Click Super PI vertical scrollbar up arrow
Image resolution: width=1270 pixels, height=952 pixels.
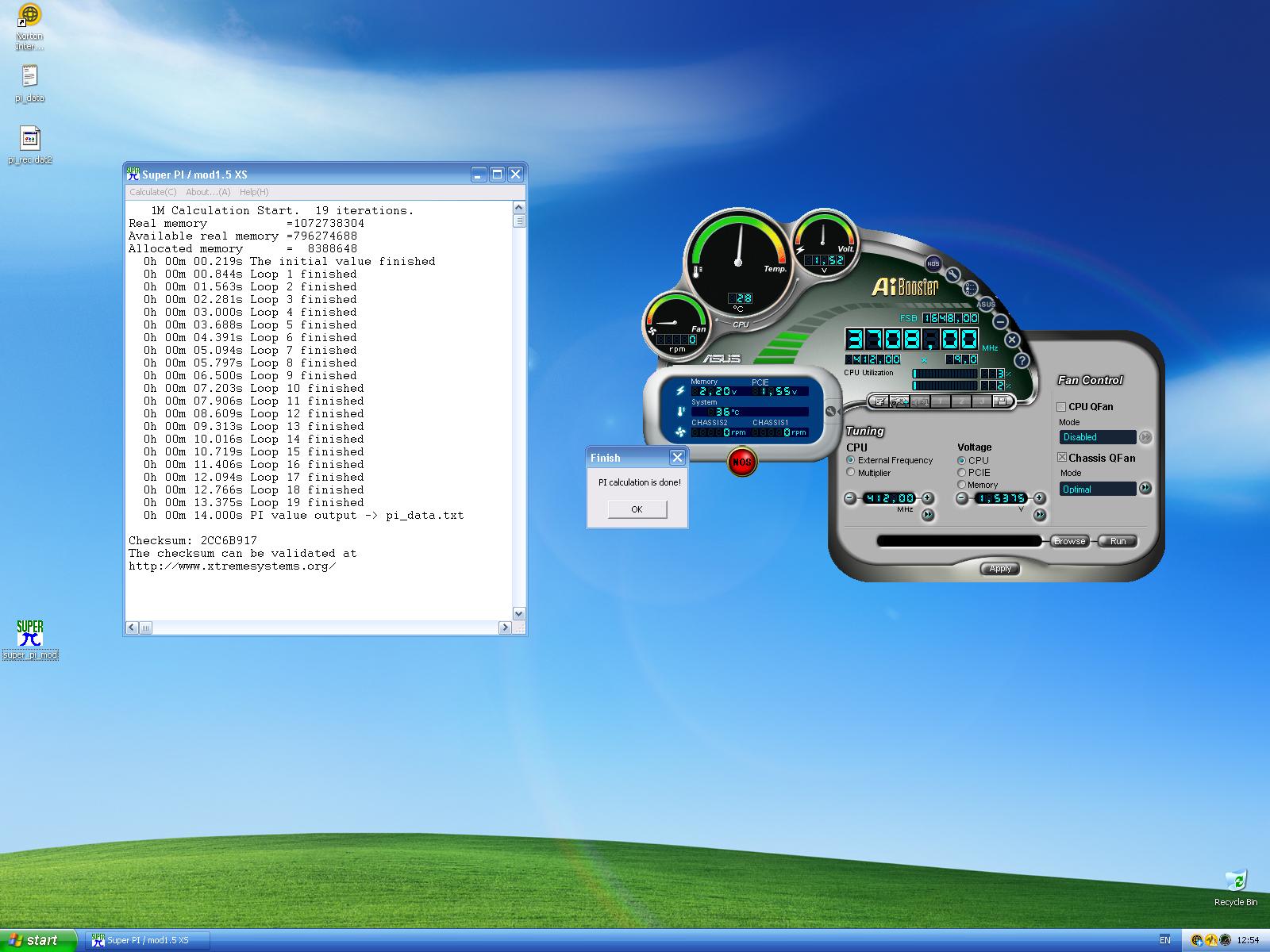519,208
